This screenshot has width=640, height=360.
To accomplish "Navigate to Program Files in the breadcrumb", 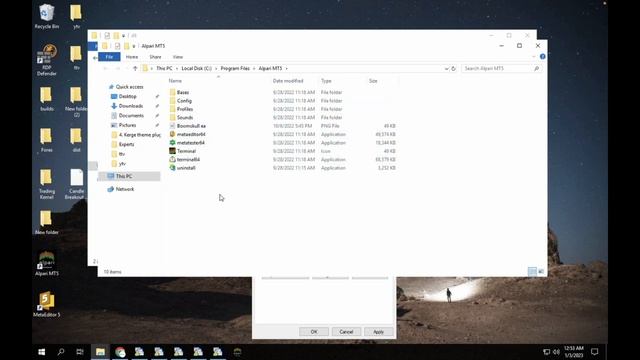I will tap(235, 69).
